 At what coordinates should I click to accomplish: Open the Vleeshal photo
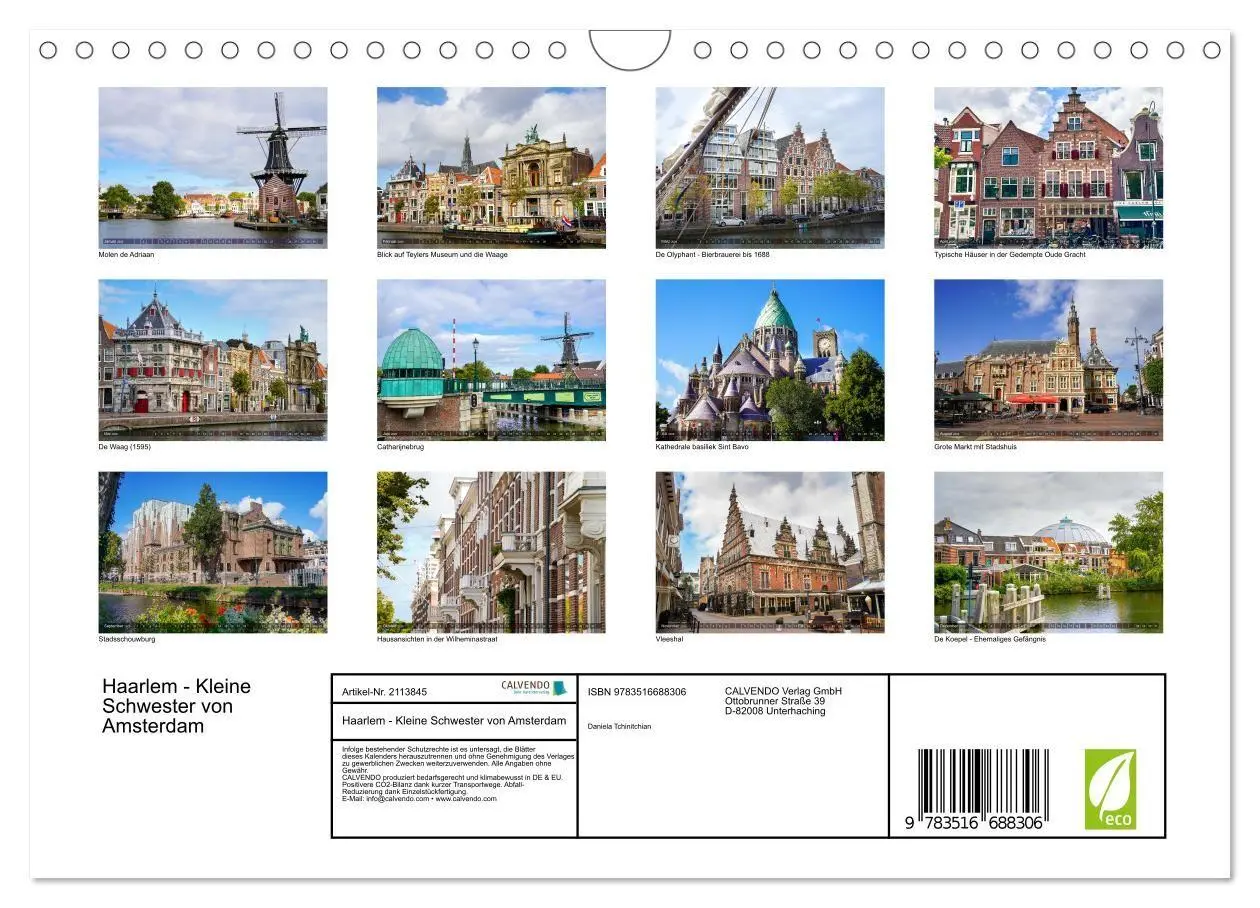770,552
